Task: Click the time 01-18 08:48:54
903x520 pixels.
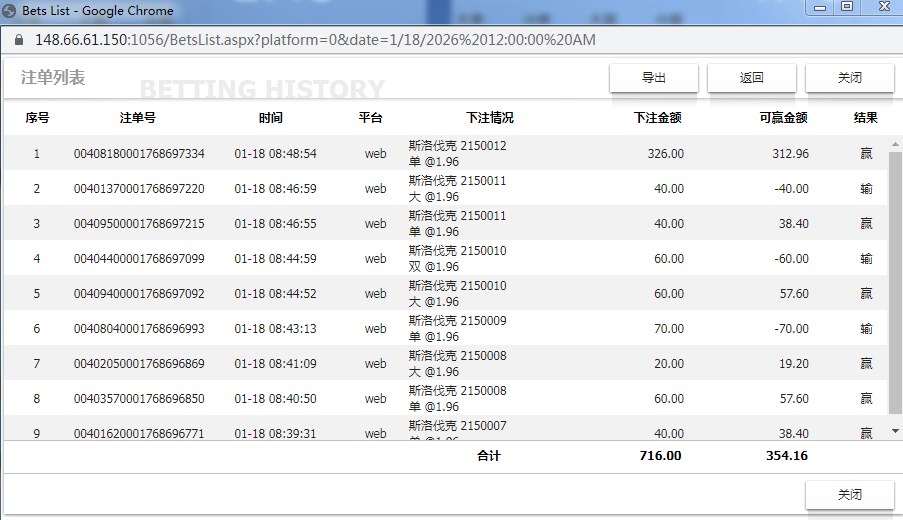Action: click(x=275, y=154)
